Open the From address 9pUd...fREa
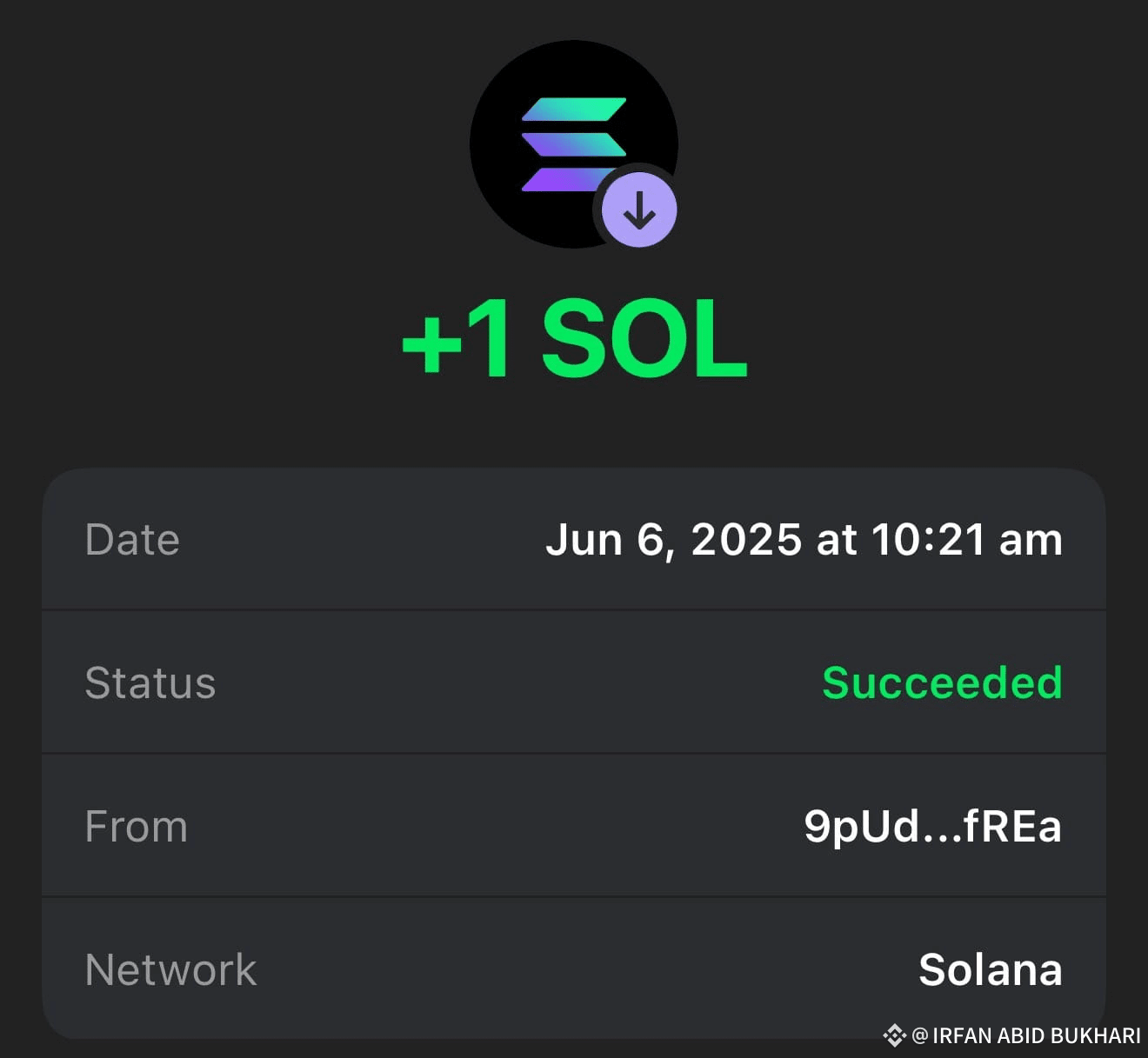The width and height of the screenshot is (1148, 1058). (x=931, y=827)
